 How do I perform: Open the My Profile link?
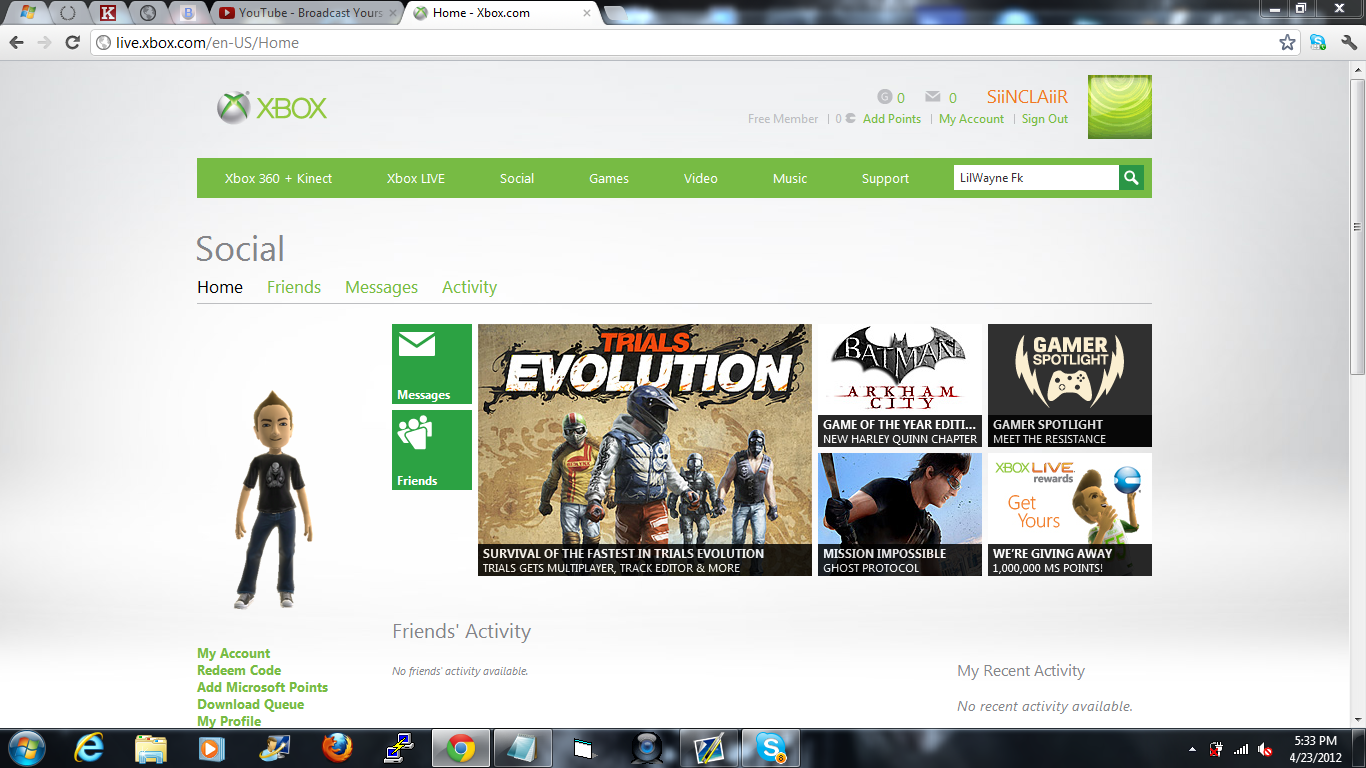point(229,721)
